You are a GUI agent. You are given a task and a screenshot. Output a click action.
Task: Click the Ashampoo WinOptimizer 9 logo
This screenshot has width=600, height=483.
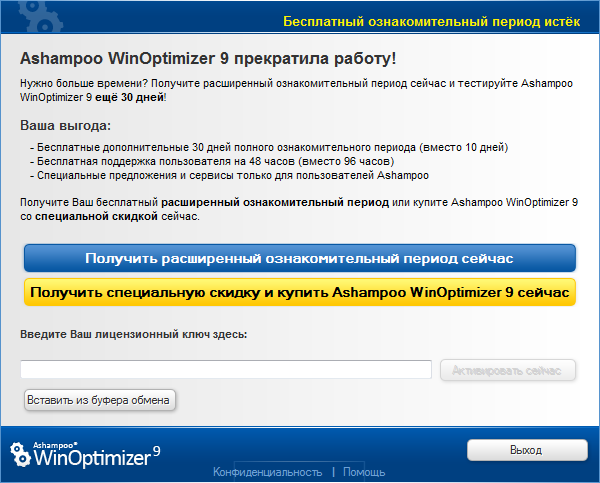tap(85, 452)
